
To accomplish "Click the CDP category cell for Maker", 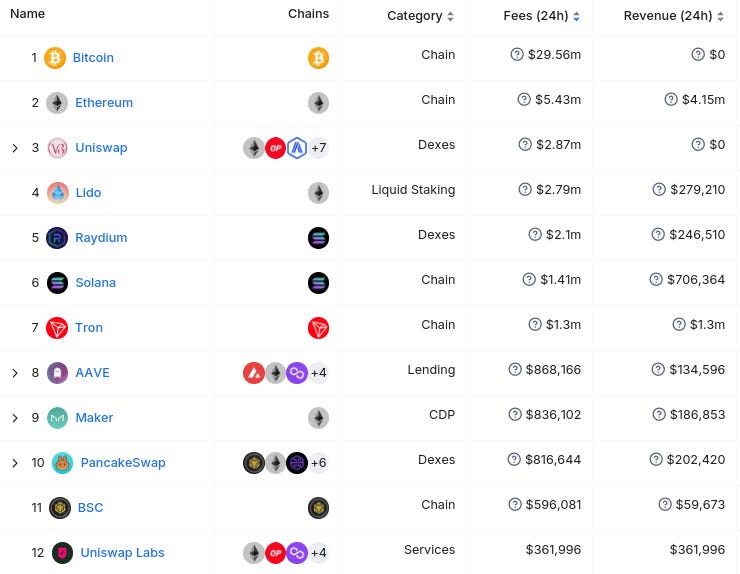I will pos(442,415).
